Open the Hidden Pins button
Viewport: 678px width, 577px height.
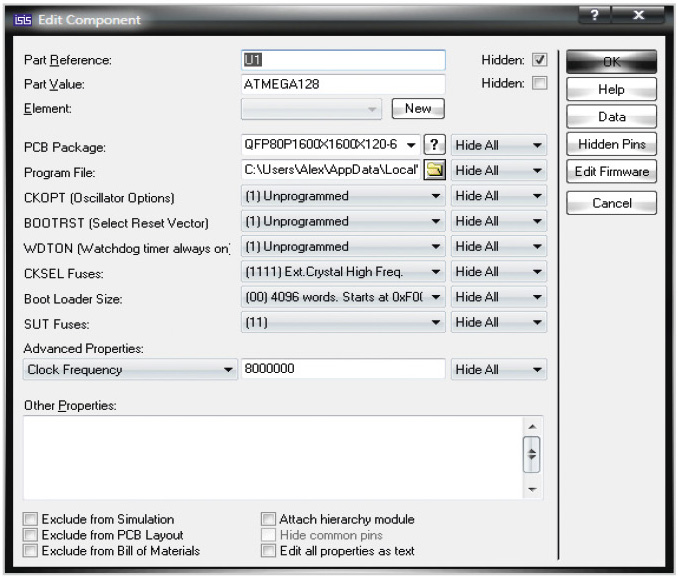(x=611, y=144)
